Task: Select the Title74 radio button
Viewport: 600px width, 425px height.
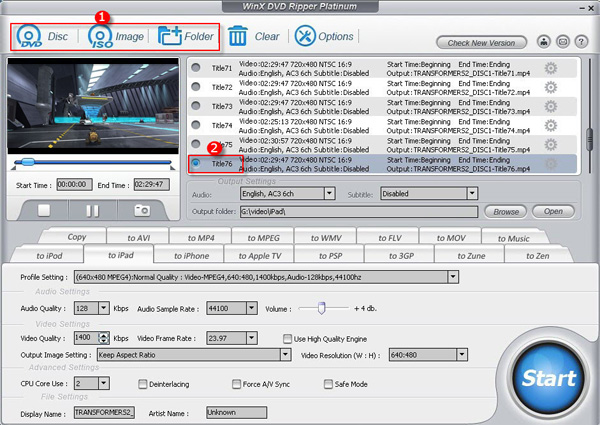Action: point(196,125)
